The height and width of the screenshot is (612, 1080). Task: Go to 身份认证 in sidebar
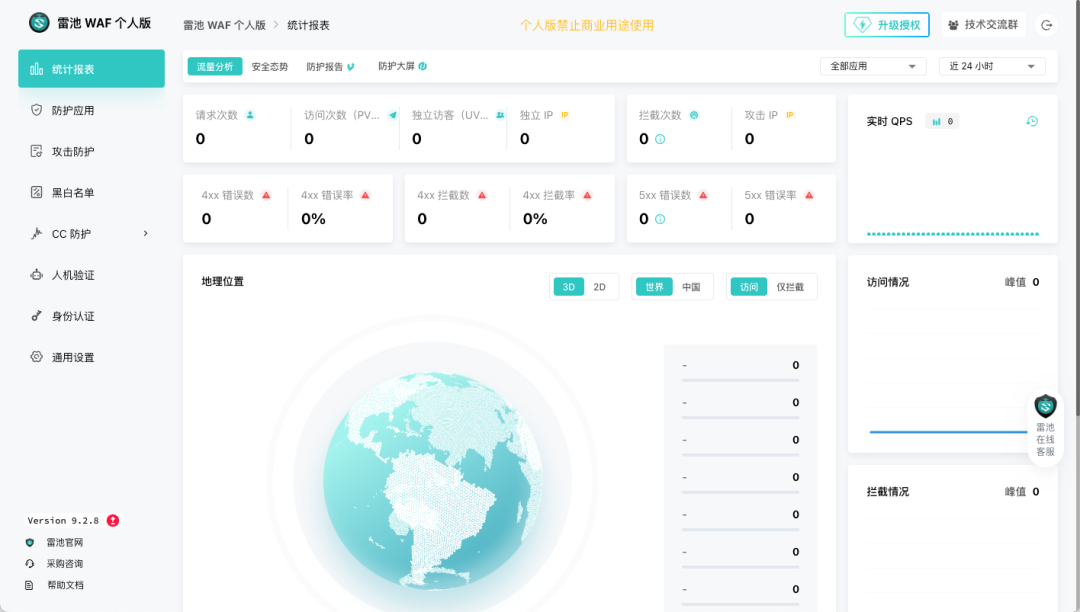tap(91, 316)
